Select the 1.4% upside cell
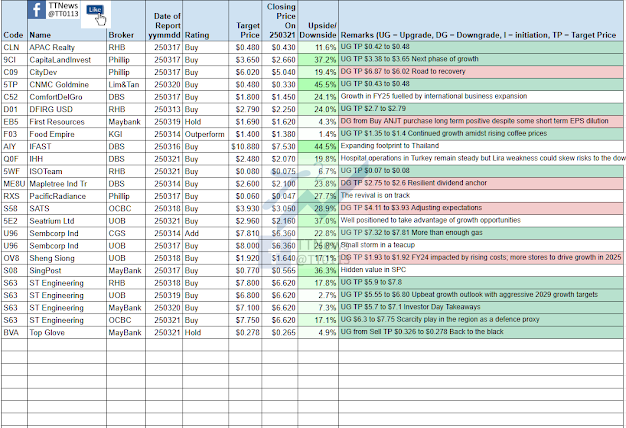 [318, 134]
